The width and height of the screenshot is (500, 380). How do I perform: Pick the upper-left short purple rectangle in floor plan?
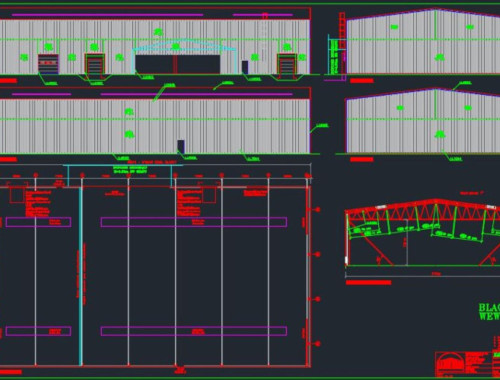38,222
